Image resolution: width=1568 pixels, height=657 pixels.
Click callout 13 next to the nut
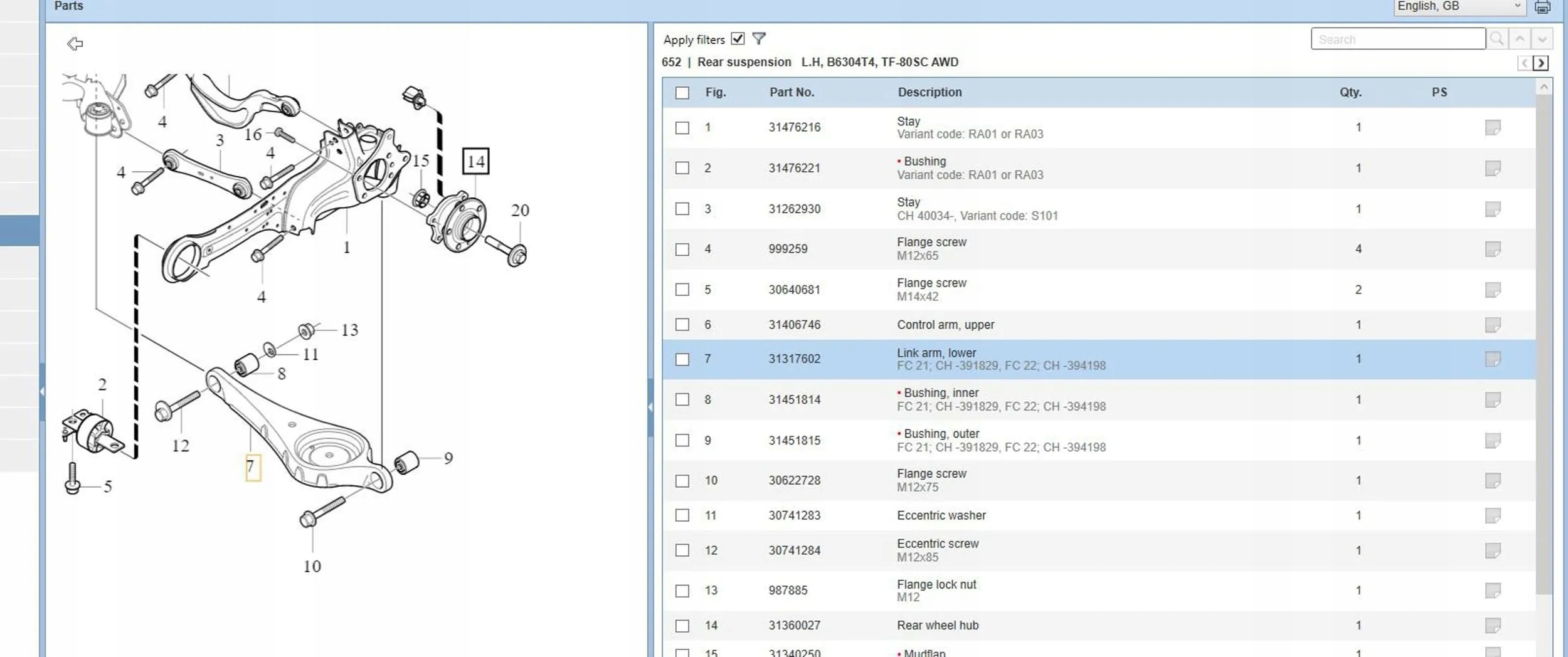coord(350,330)
